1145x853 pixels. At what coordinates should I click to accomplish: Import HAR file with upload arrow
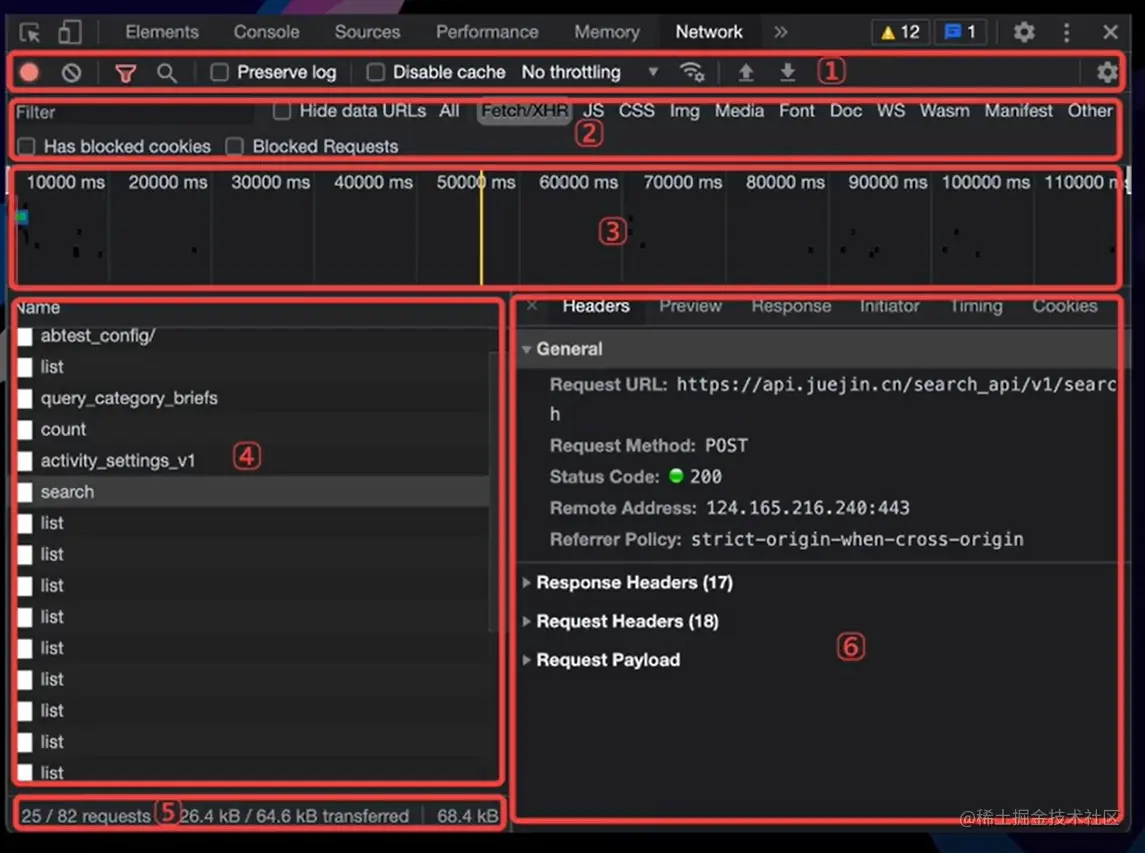click(746, 72)
